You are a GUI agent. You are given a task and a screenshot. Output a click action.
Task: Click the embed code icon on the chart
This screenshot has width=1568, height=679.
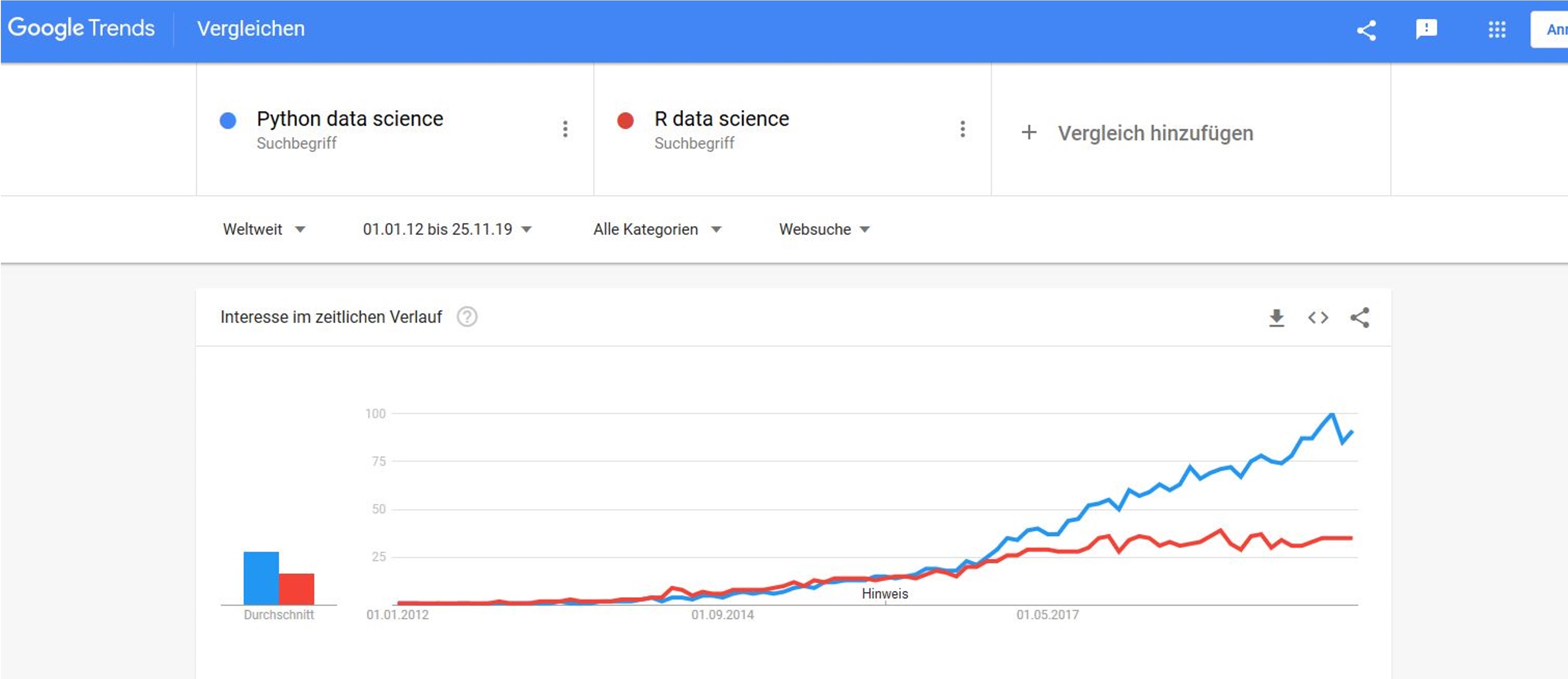pyautogui.click(x=1318, y=317)
